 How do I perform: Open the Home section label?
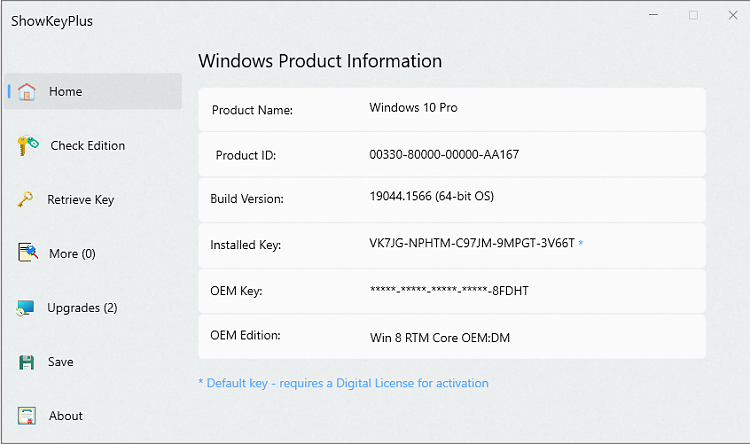coord(66,91)
